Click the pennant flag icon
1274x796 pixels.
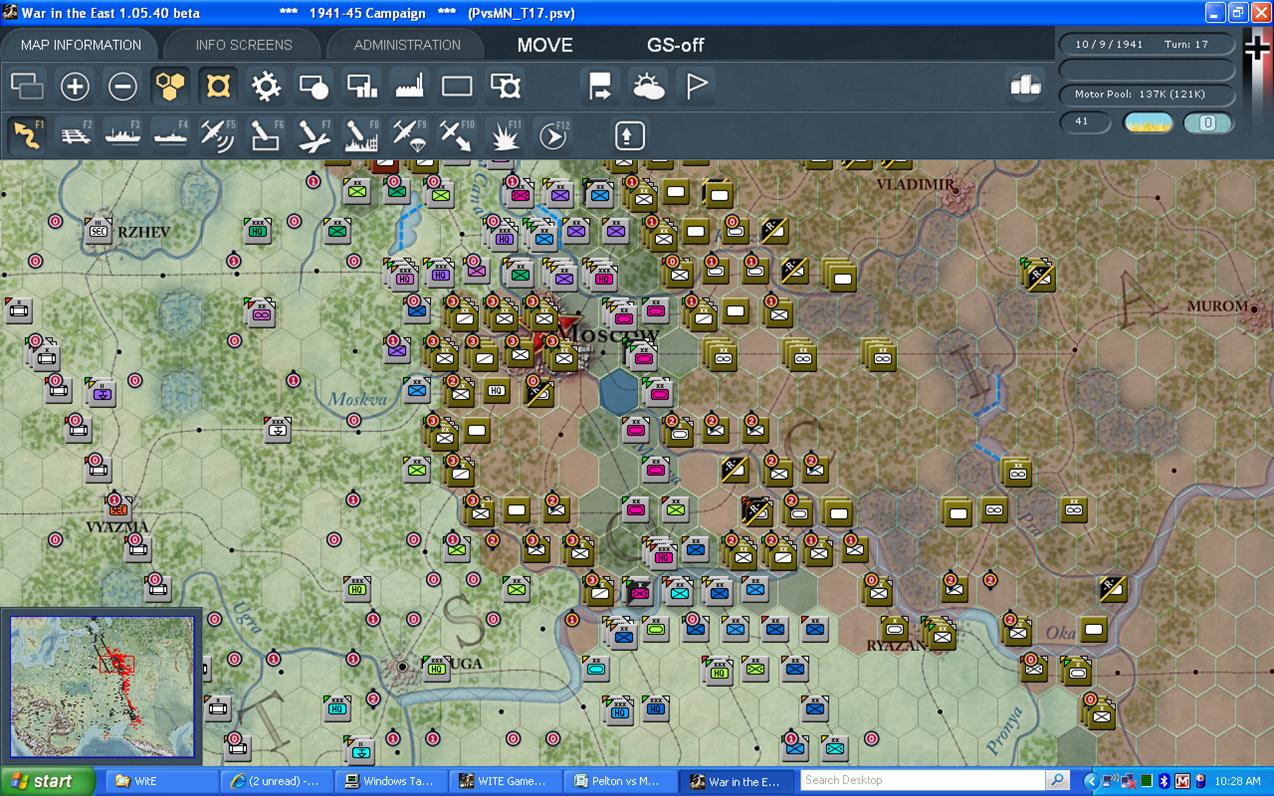point(696,87)
